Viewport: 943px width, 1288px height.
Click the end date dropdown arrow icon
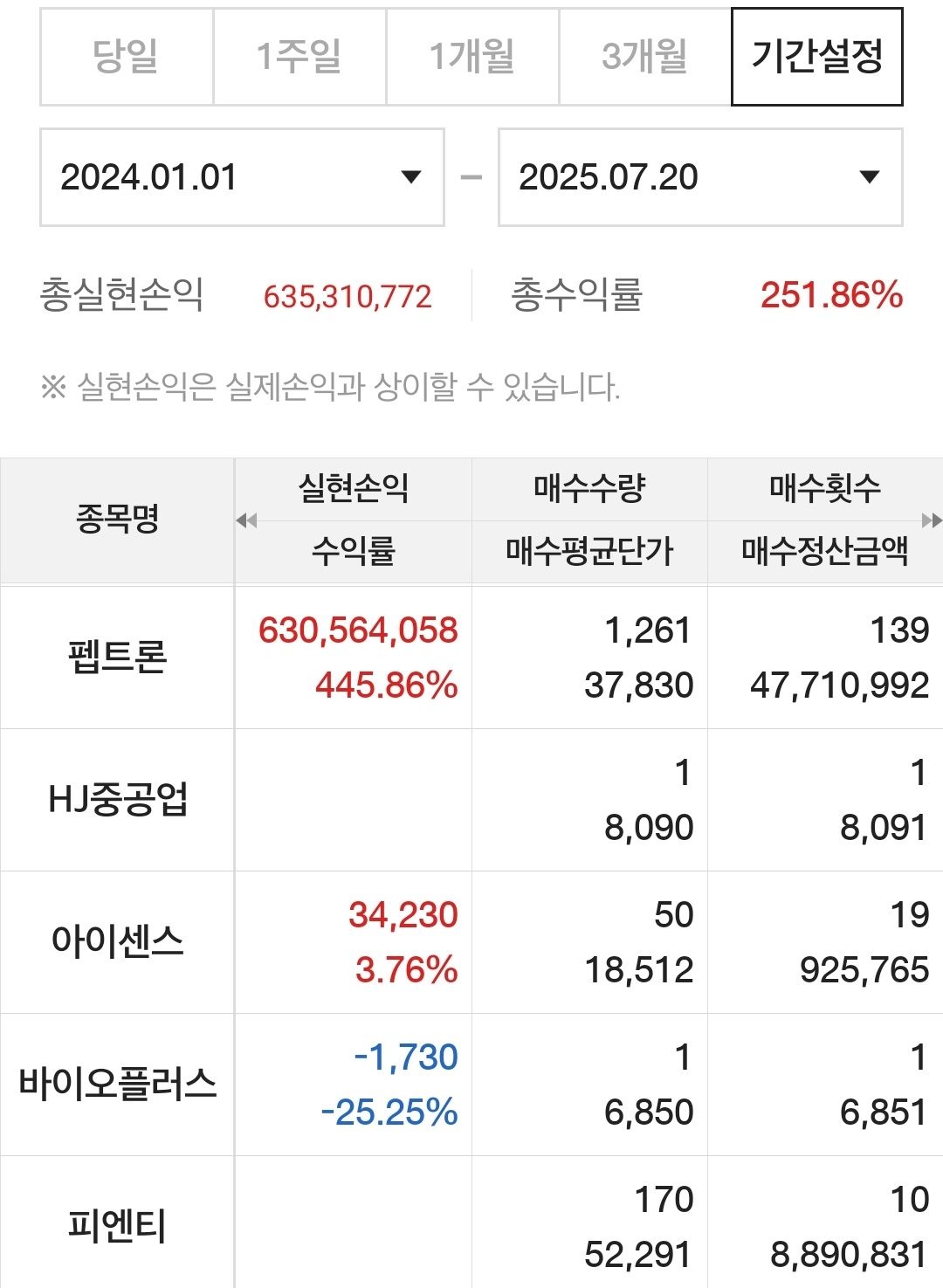pos(869,177)
